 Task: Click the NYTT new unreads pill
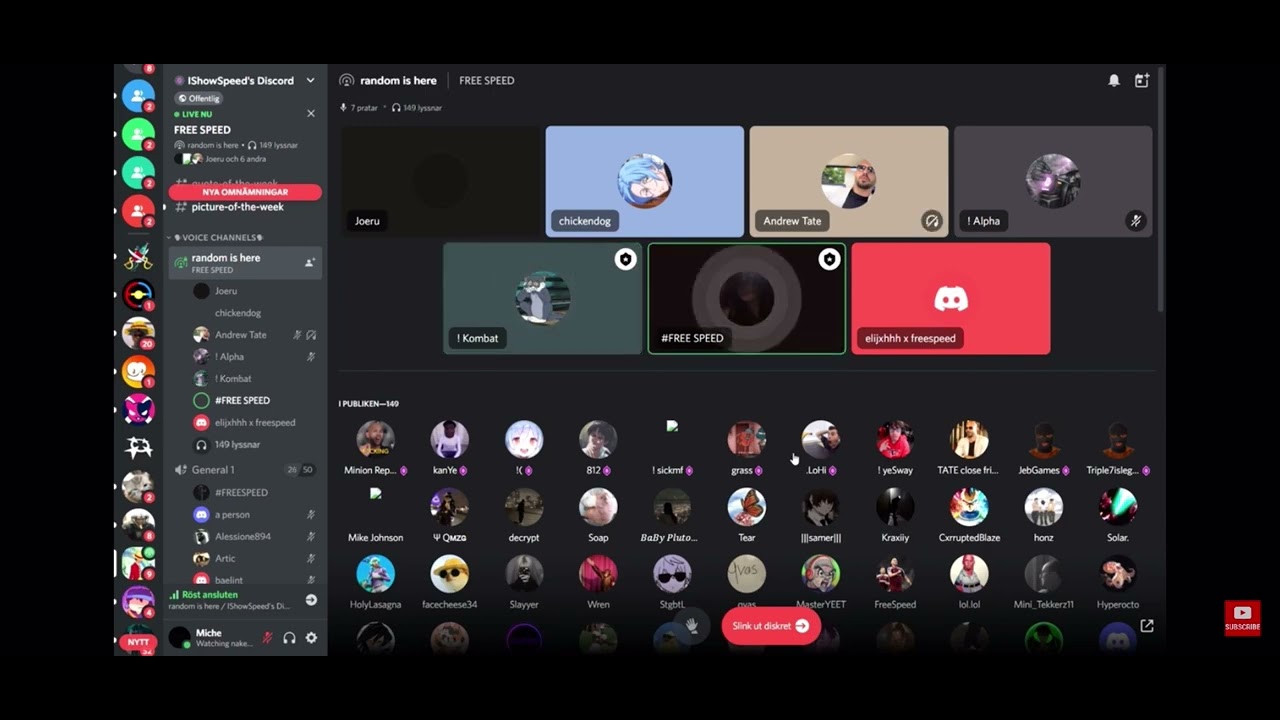138,642
